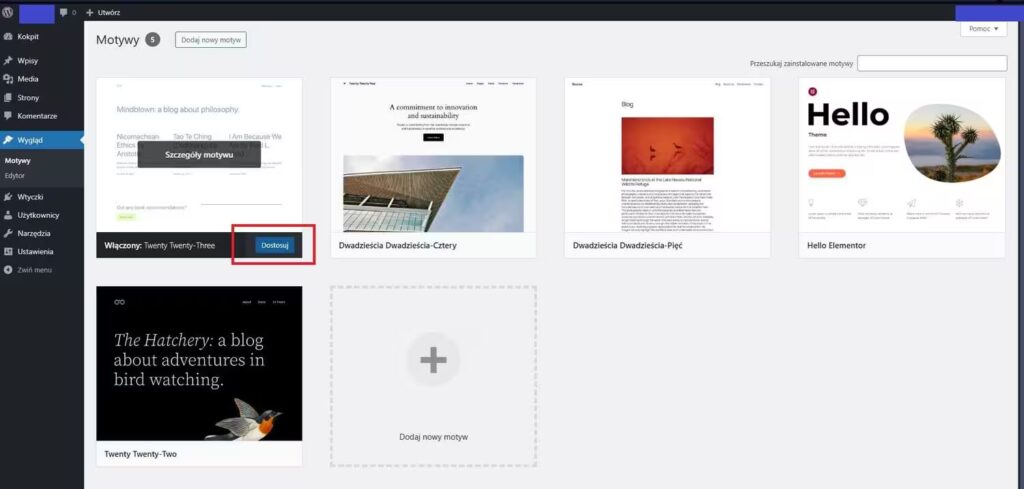The height and width of the screenshot is (489, 1024).
Task: Click the Motywy page heading
Action: pos(118,40)
